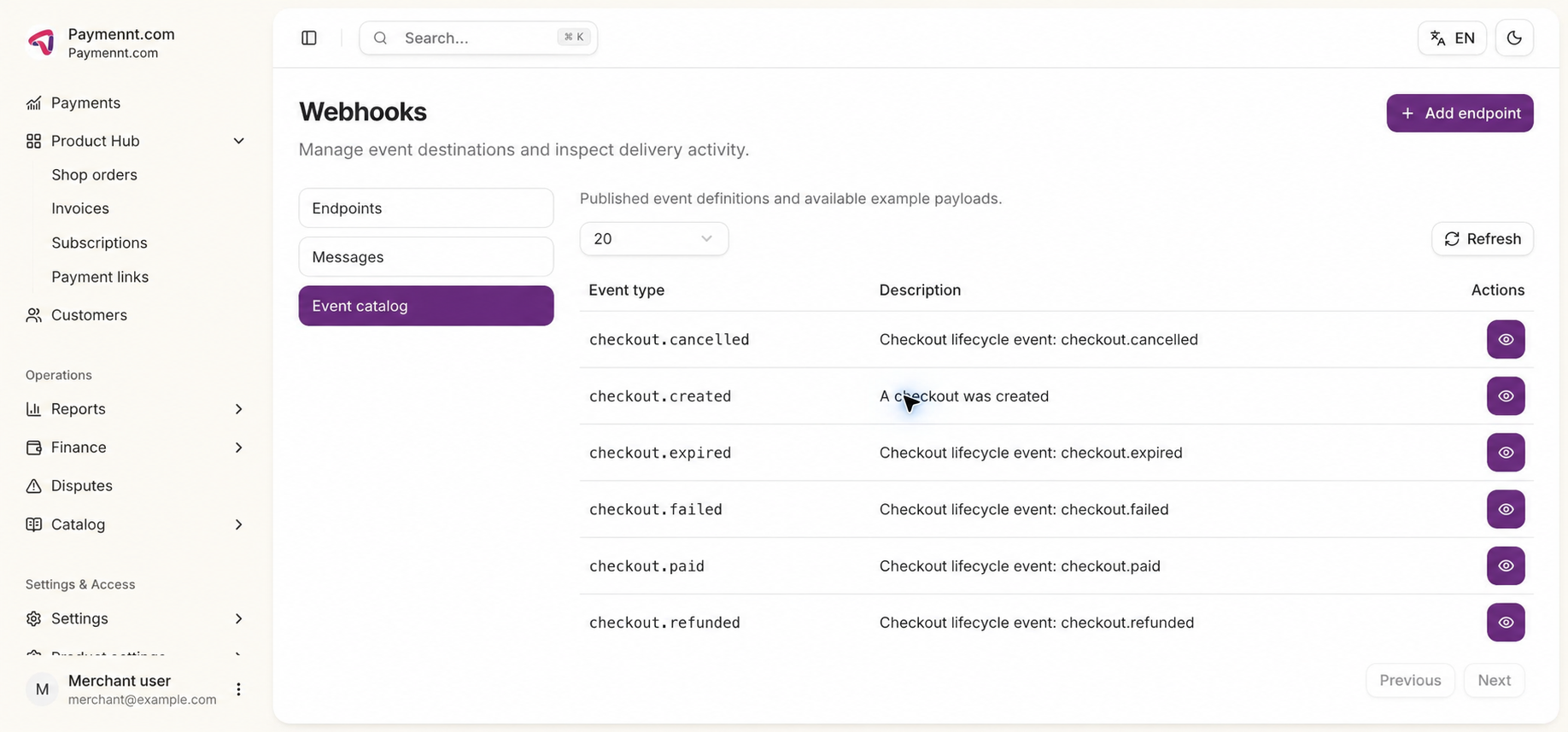Open the Payments sidebar item
This screenshot has width=1568, height=732.
[x=85, y=102]
